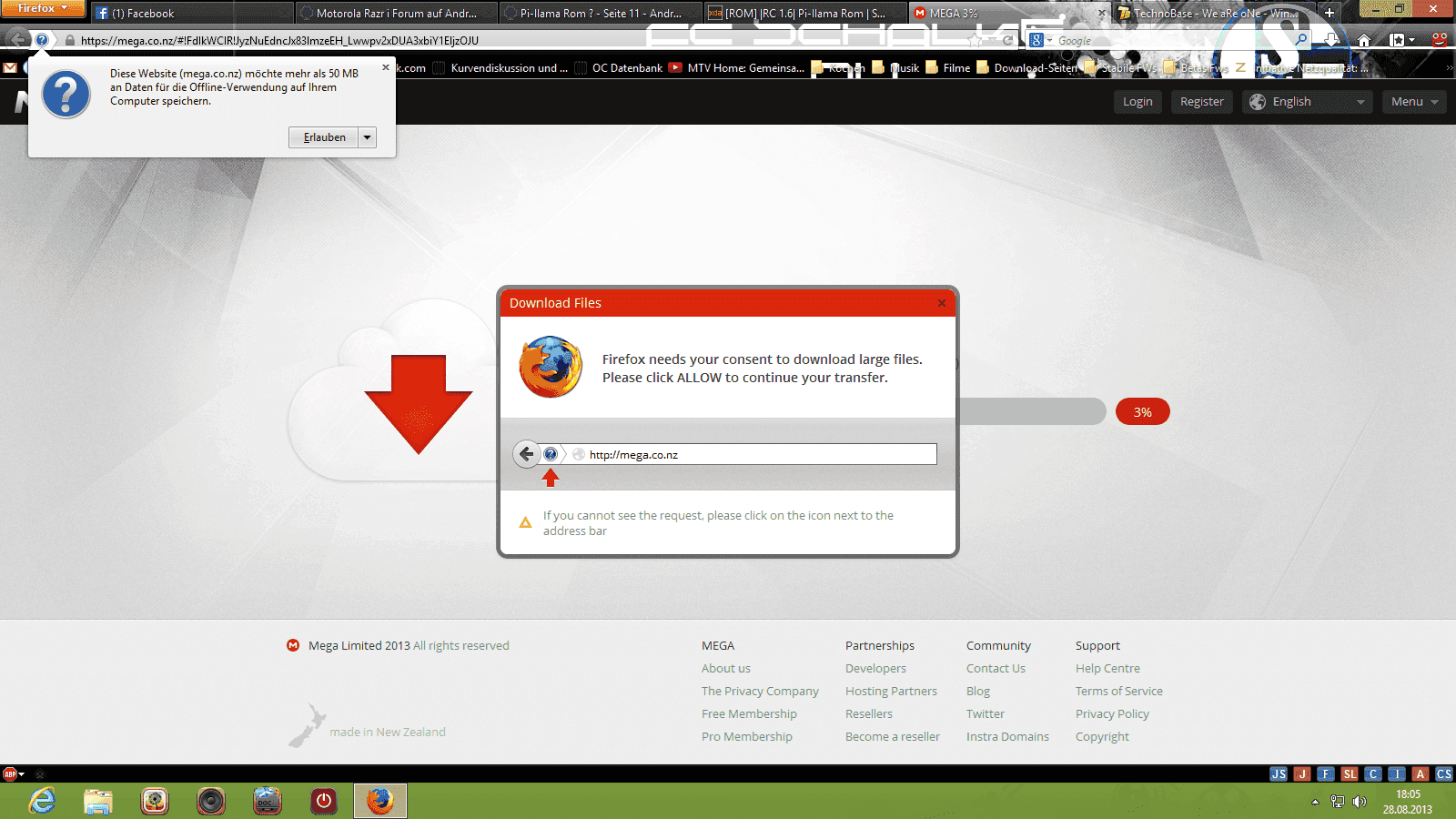Click the J toggle in add-on bar

click(1302, 774)
